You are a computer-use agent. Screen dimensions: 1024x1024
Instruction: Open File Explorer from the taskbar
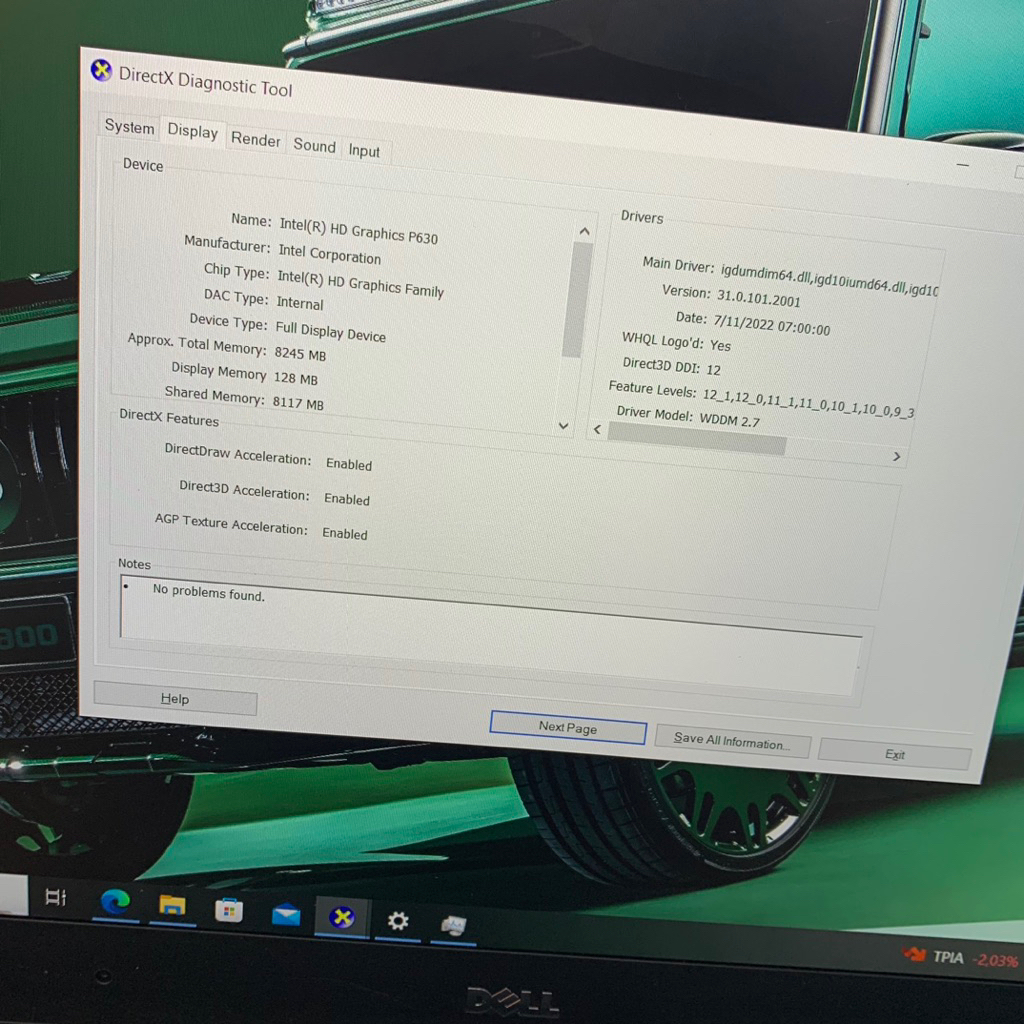click(x=172, y=905)
